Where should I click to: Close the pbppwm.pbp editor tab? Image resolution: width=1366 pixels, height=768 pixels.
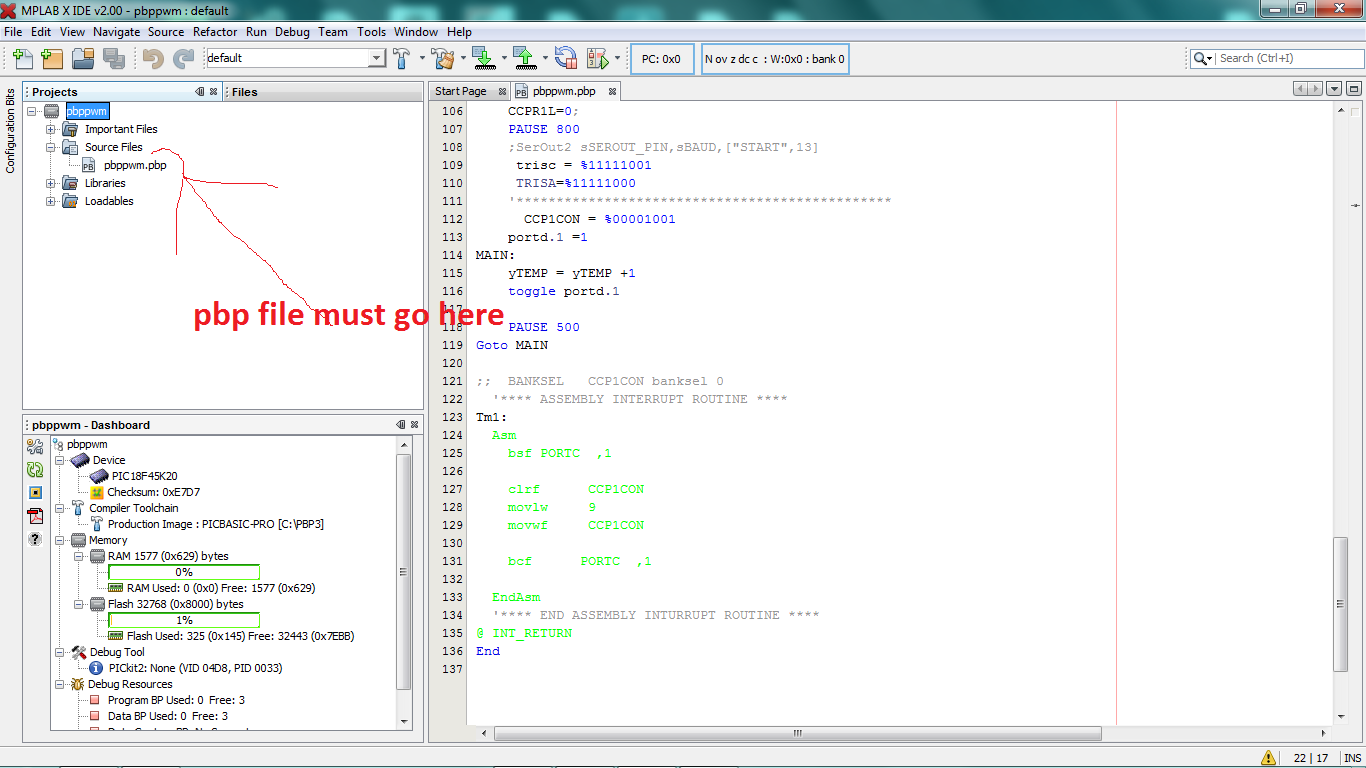click(611, 91)
